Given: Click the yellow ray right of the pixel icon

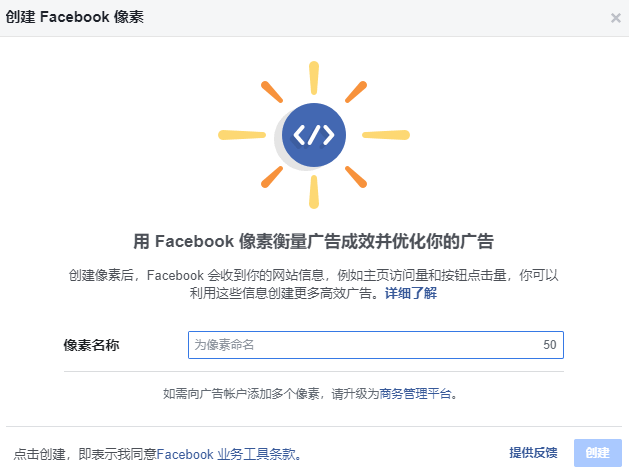Looking at the screenshot, I should point(386,135).
